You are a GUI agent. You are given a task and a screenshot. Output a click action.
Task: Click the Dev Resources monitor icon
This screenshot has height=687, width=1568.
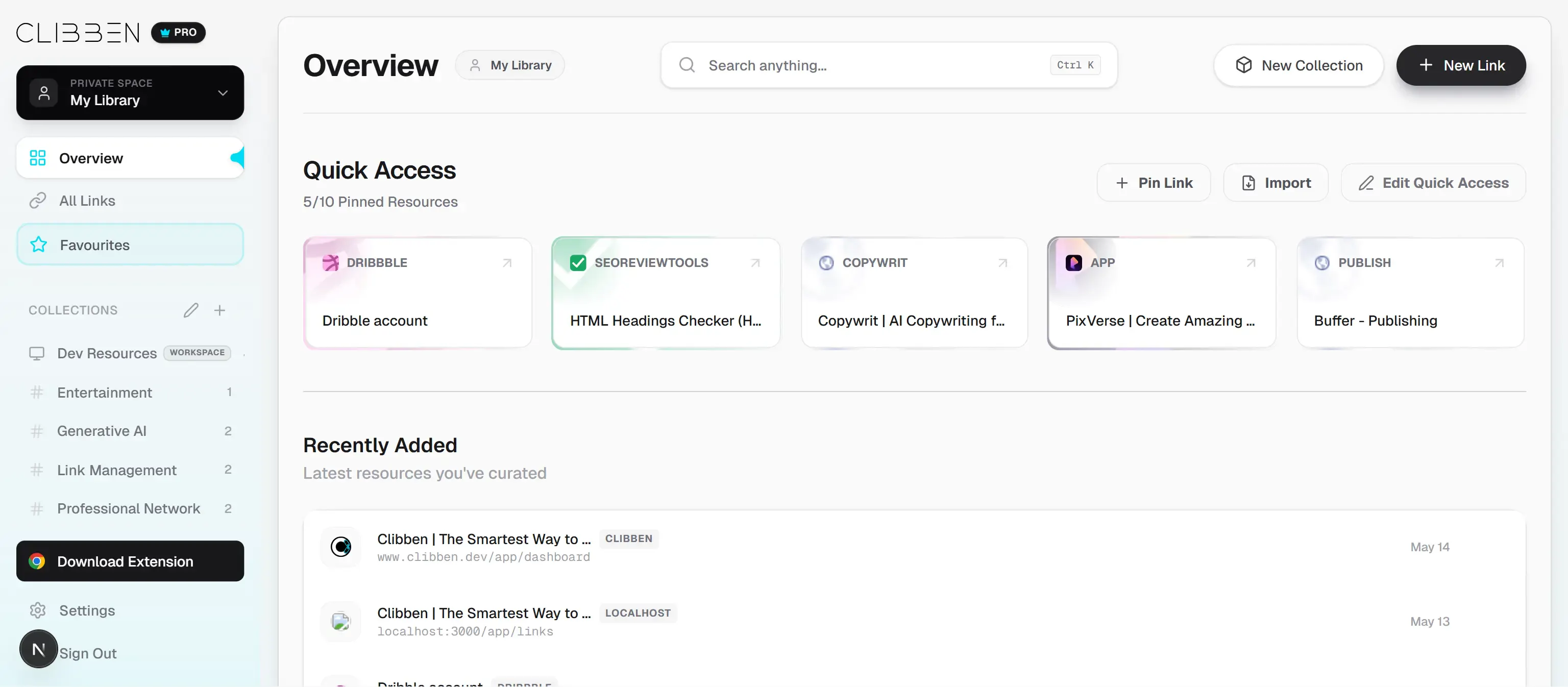point(37,354)
